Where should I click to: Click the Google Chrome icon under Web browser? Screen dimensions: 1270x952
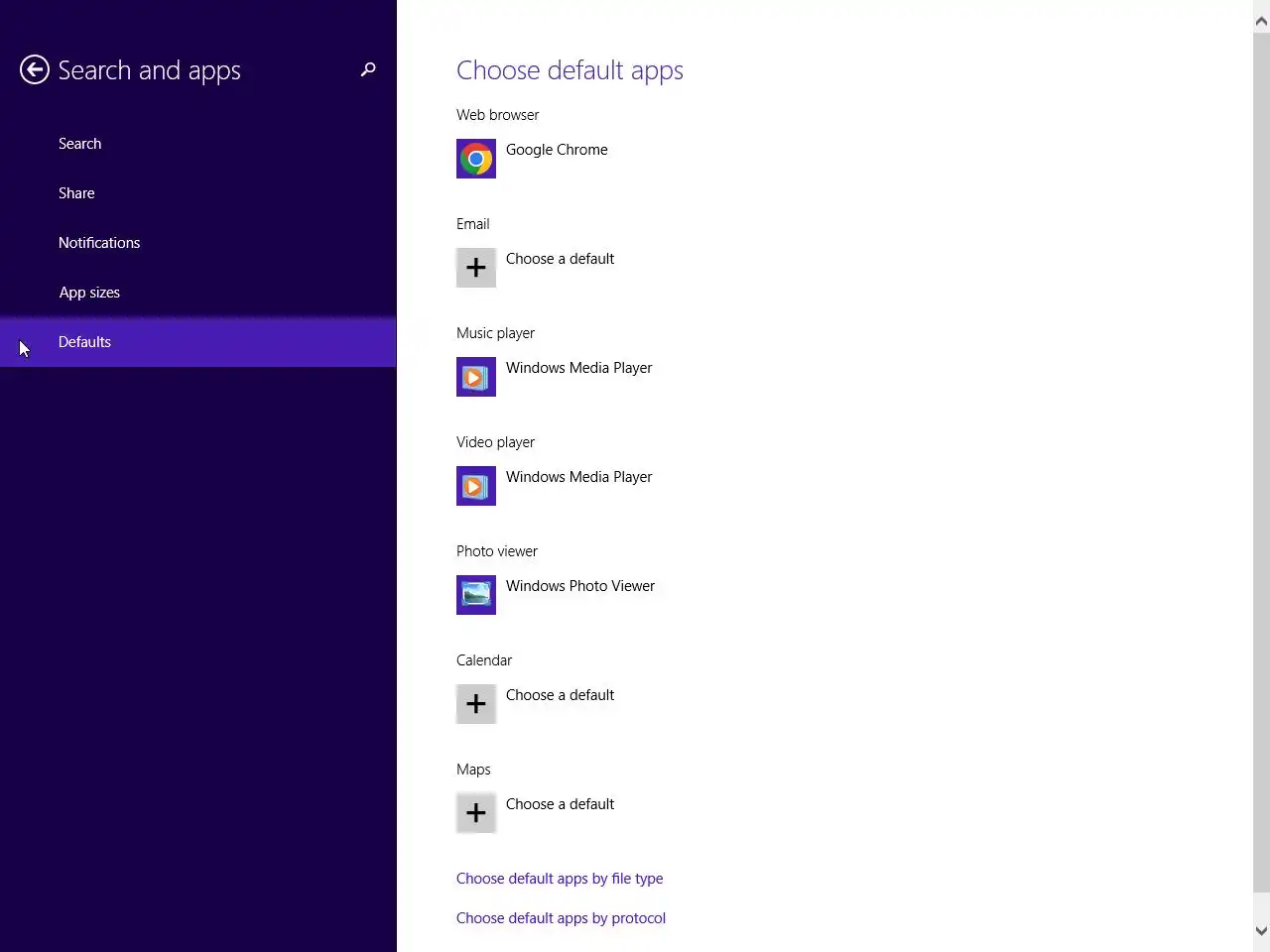tap(476, 159)
